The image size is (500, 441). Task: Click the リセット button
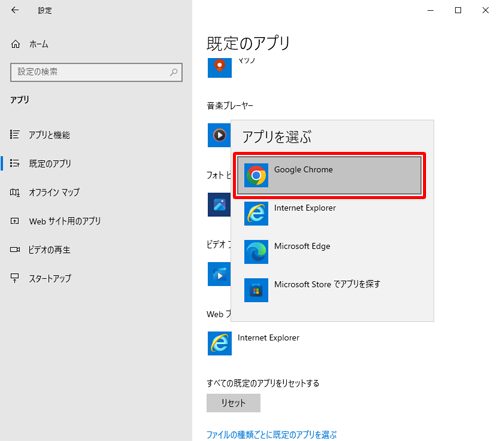pyautogui.click(x=233, y=403)
